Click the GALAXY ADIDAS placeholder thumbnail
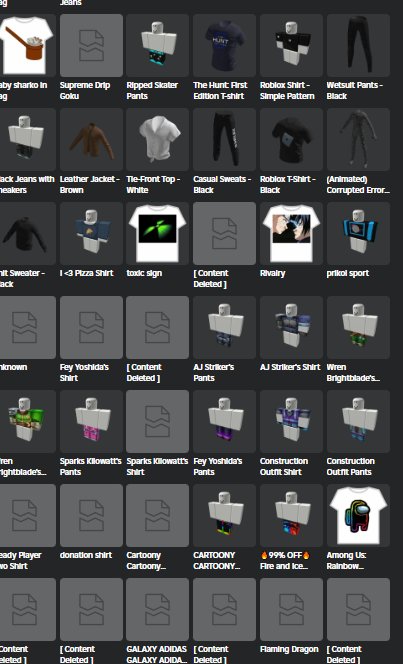The image size is (403, 664). (x=157, y=609)
